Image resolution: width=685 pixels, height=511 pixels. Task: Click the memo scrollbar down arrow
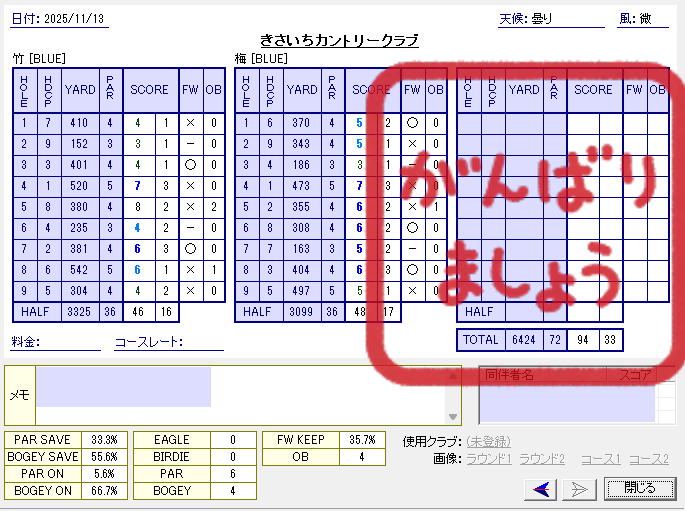453,417
